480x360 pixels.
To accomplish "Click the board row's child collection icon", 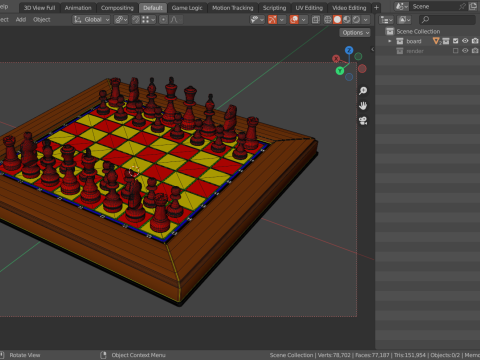I will click(x=446, y=41).
